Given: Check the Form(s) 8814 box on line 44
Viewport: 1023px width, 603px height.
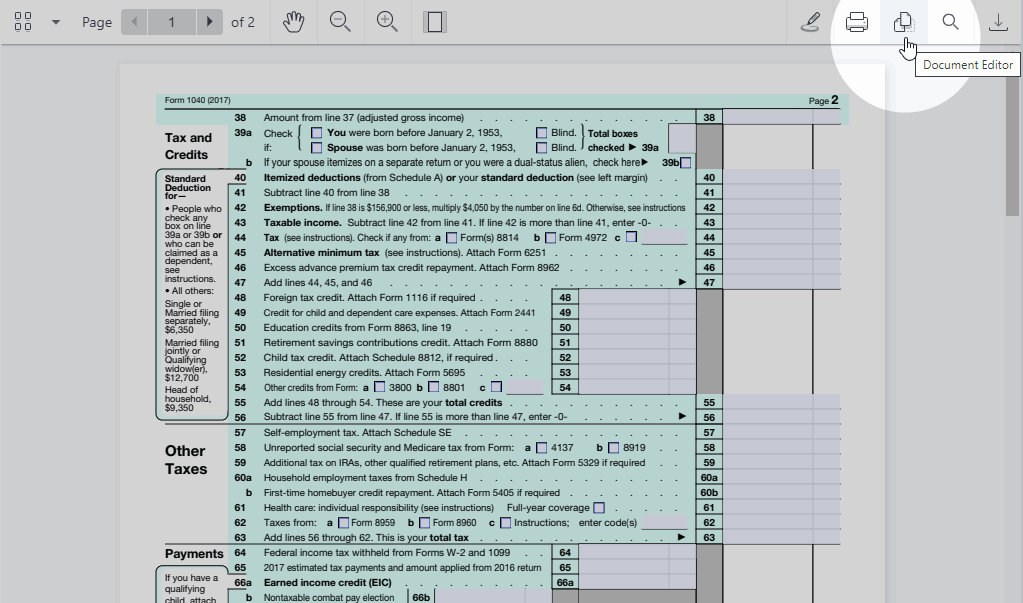Looking at the screenshot, I should [452, 238].
